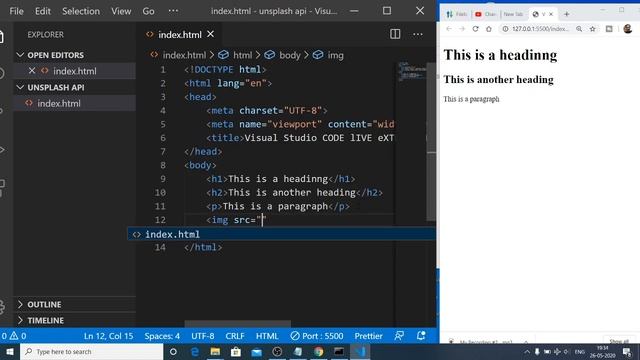Switch to the index.html editor tab
Screen dimensions: 640x360
[180, 35]
